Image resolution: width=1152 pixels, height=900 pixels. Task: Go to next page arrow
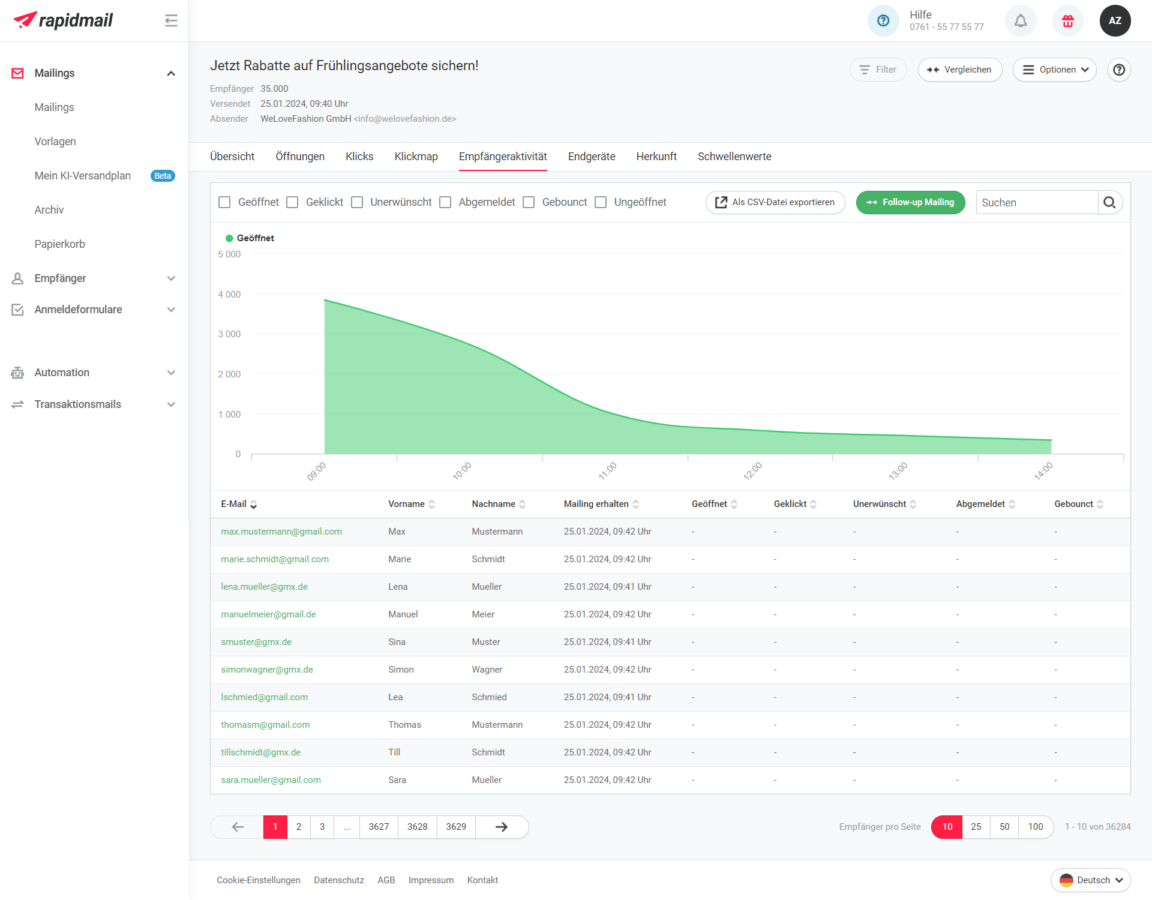pyautogui.click(x=502, y=827)
